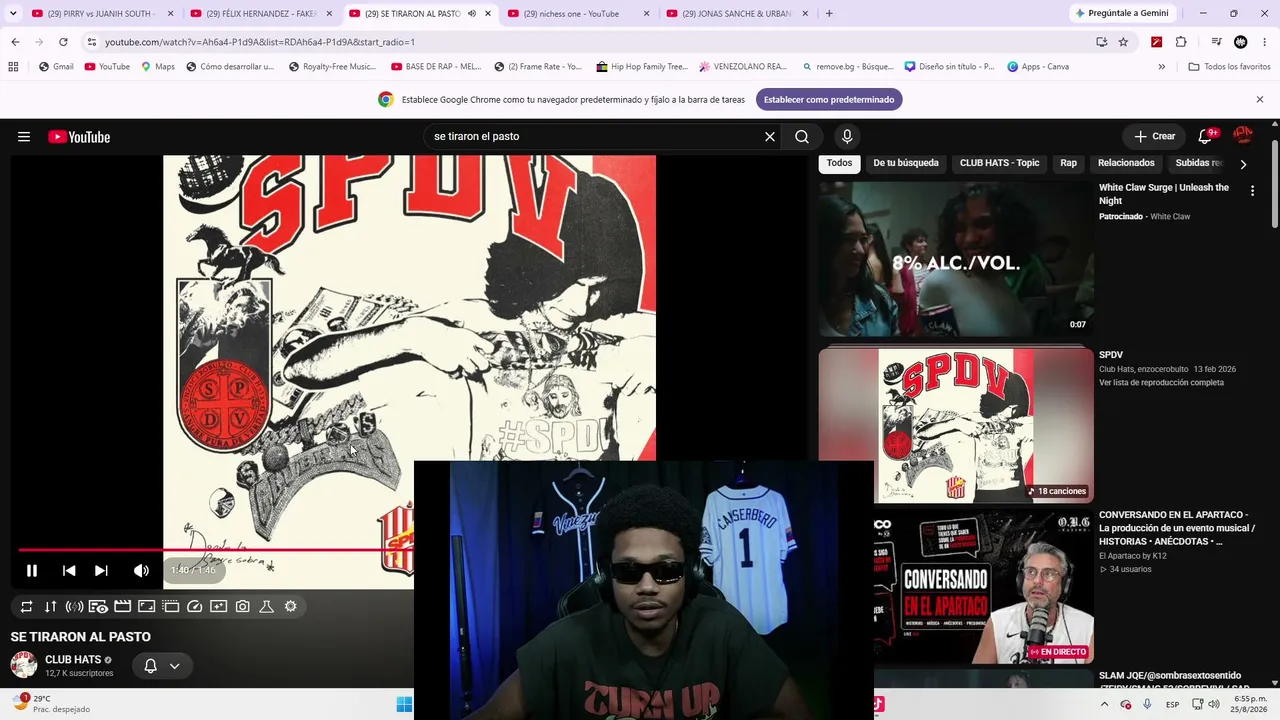Click the sound boost icon below the player
Image resolution: width=1280 pixels, height=720 pixels.
pyautogui.click(x=74, y=606)
